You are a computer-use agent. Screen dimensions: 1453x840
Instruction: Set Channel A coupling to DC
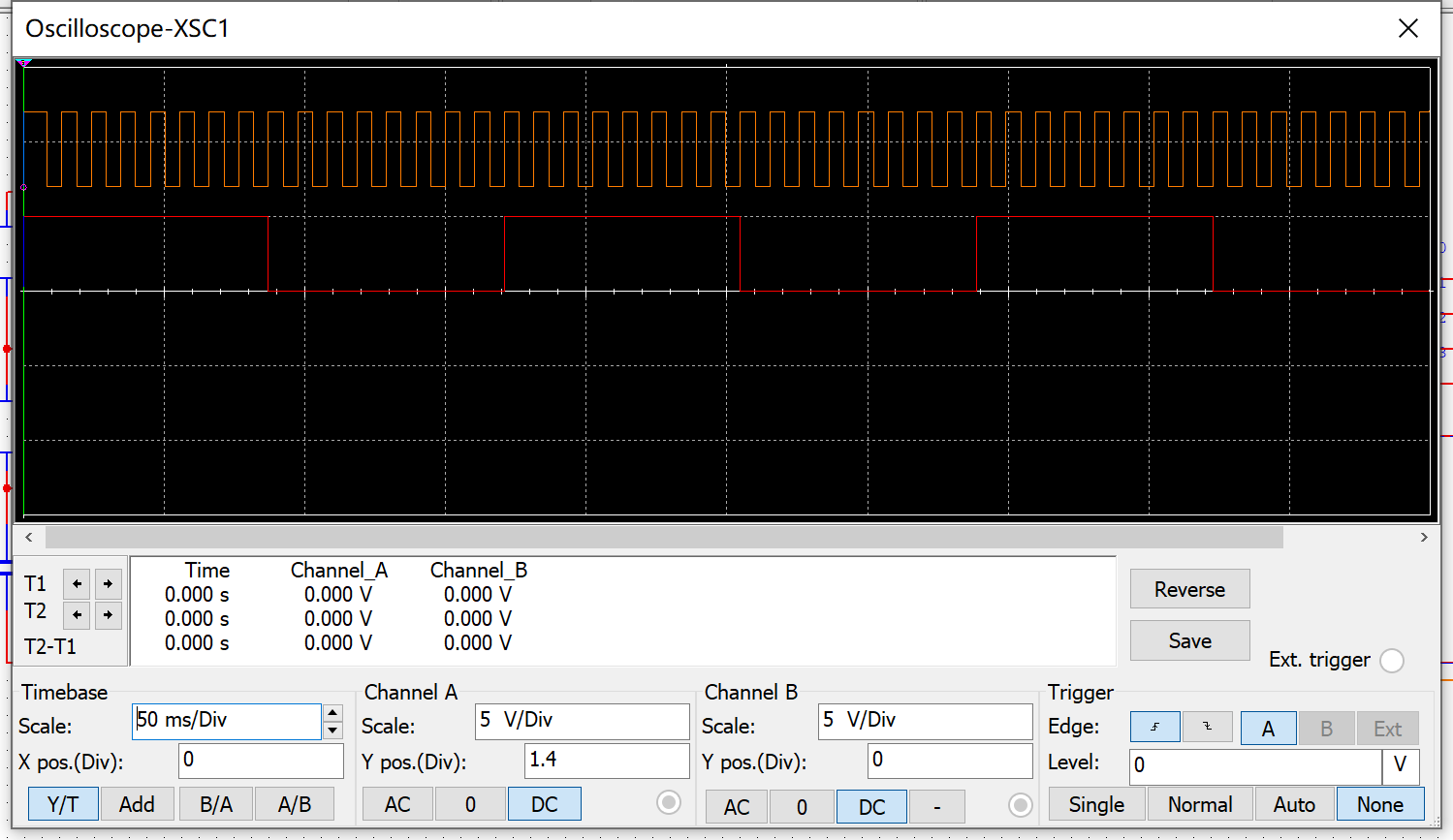545,804
